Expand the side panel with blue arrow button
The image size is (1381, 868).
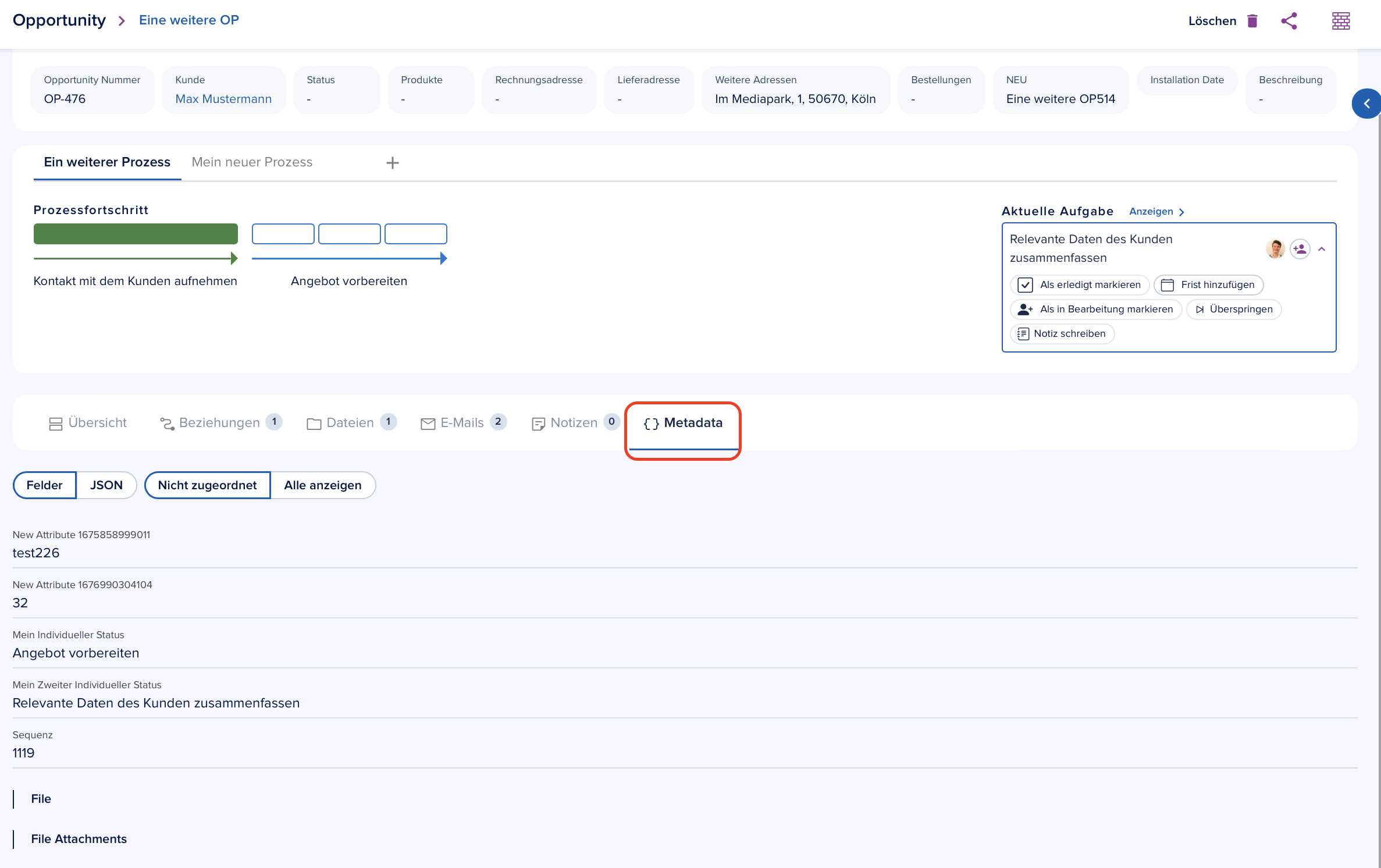pyautogui.click(x=1366, y=104)
